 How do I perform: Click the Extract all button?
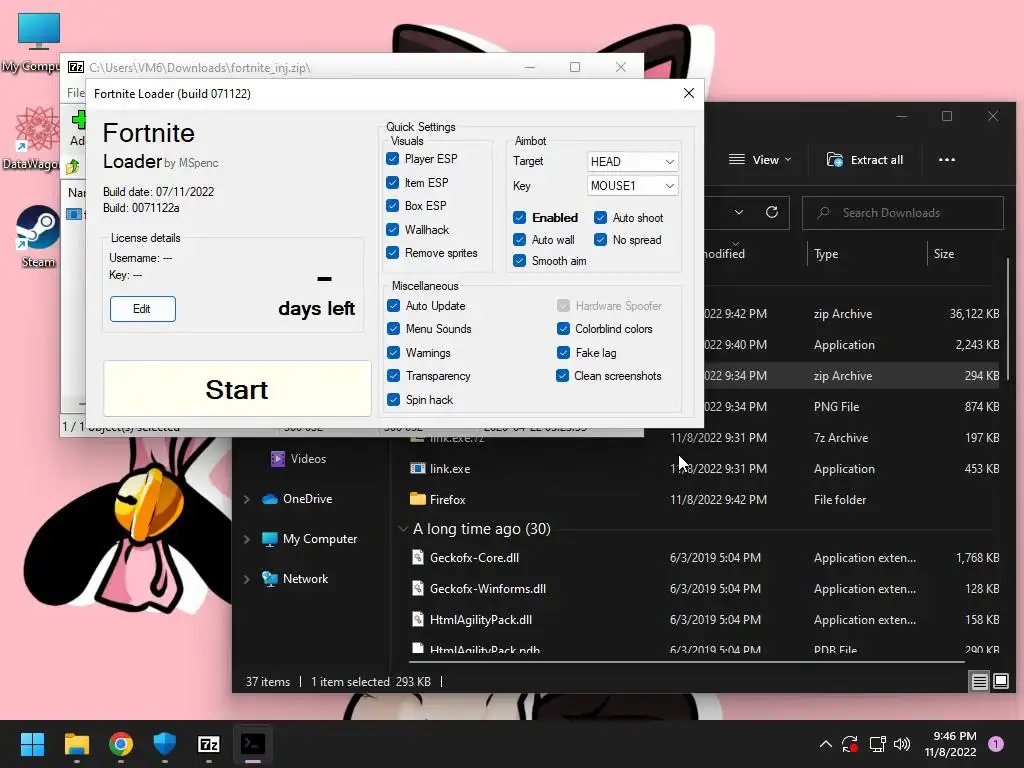point(865,160)
